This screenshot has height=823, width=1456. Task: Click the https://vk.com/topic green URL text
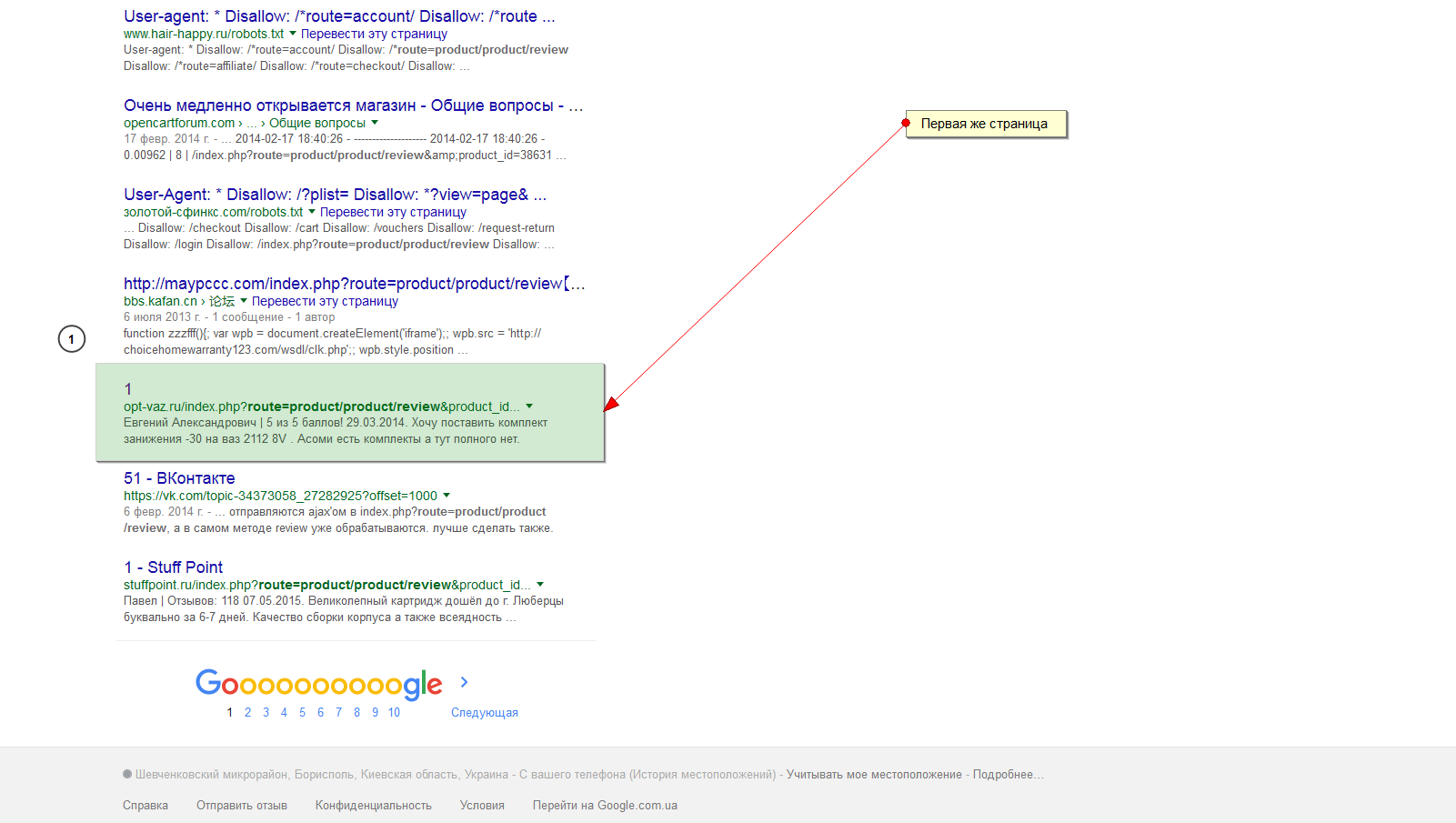[281, 496]
